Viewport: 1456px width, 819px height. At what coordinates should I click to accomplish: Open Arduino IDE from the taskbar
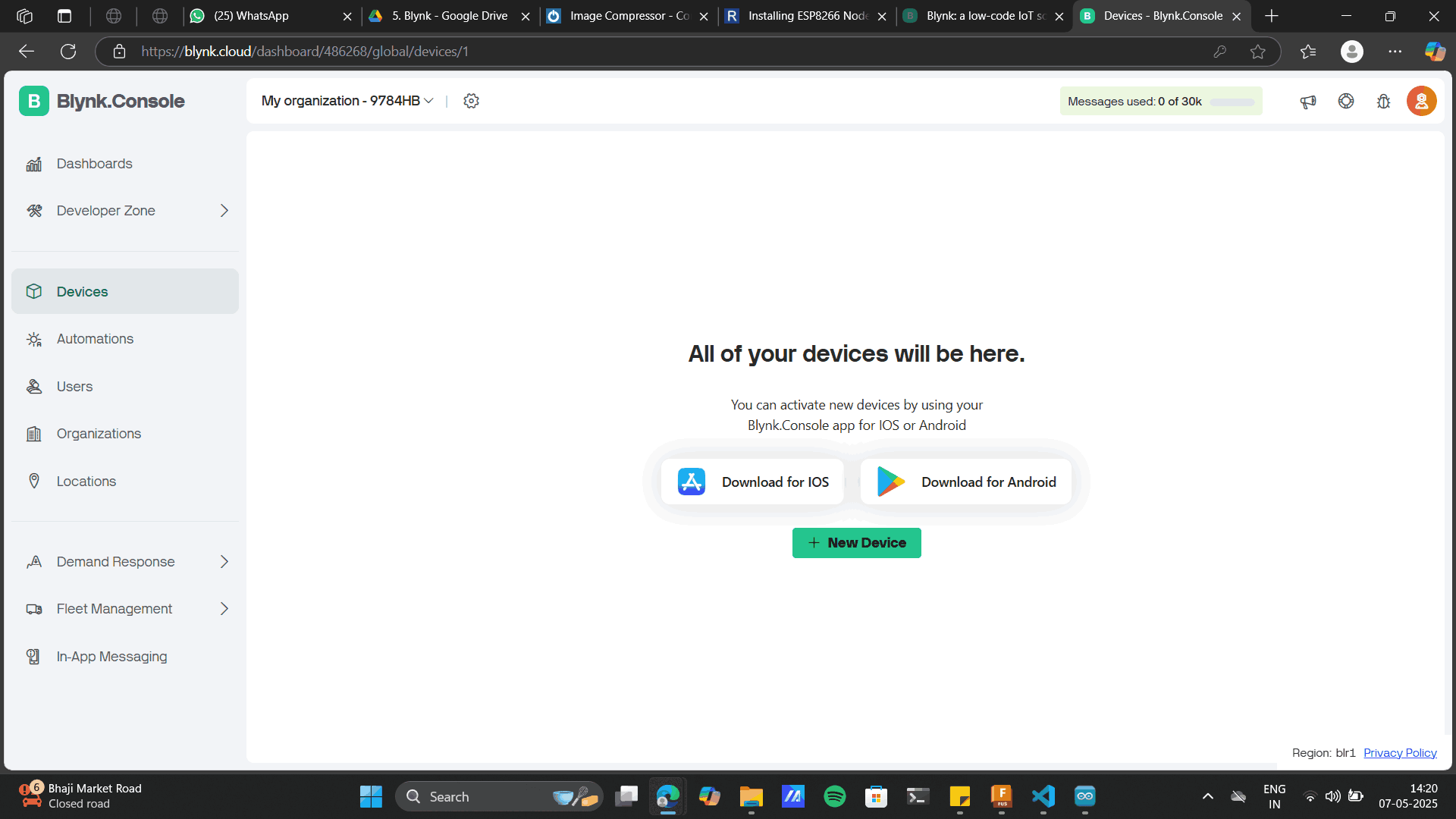[1085, 796]
